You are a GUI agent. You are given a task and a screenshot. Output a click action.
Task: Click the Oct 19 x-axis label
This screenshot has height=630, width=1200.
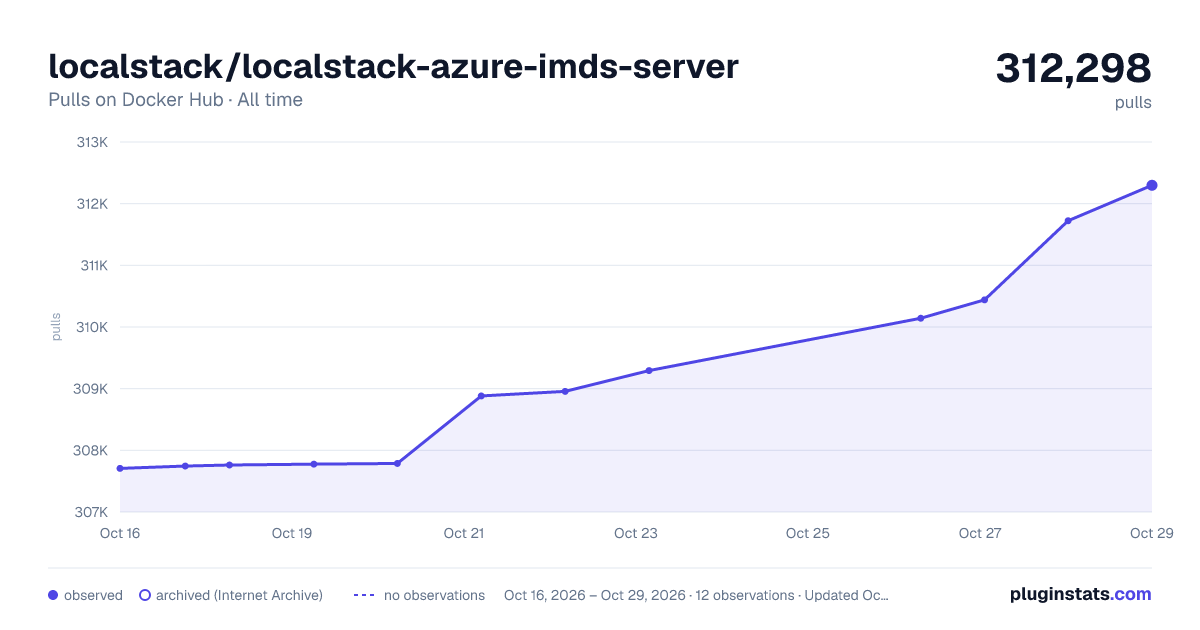[x=292, y=533]
